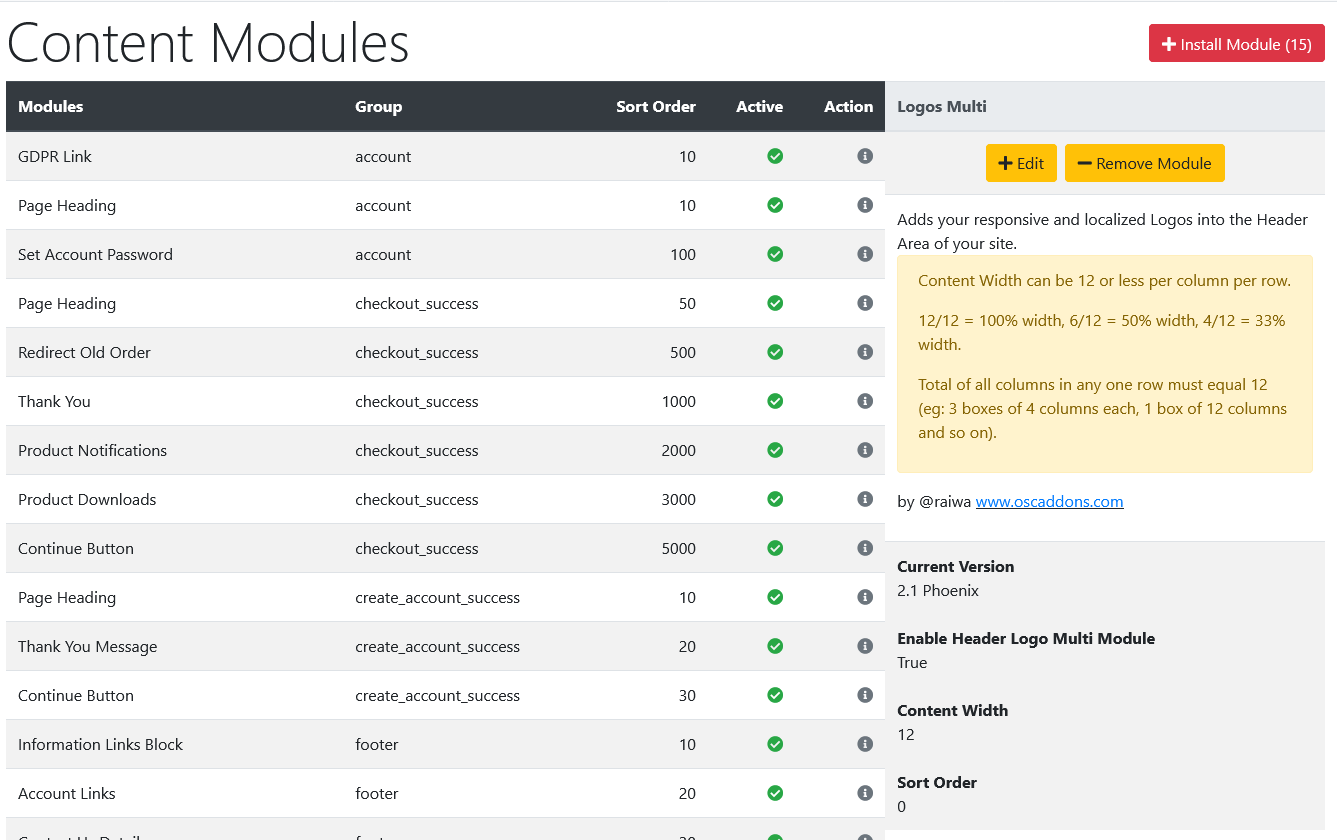The width and height of the screenshot is (1337, 840).
Task: Click the Logos Multi panel heading
Action: tap(942, 106)
